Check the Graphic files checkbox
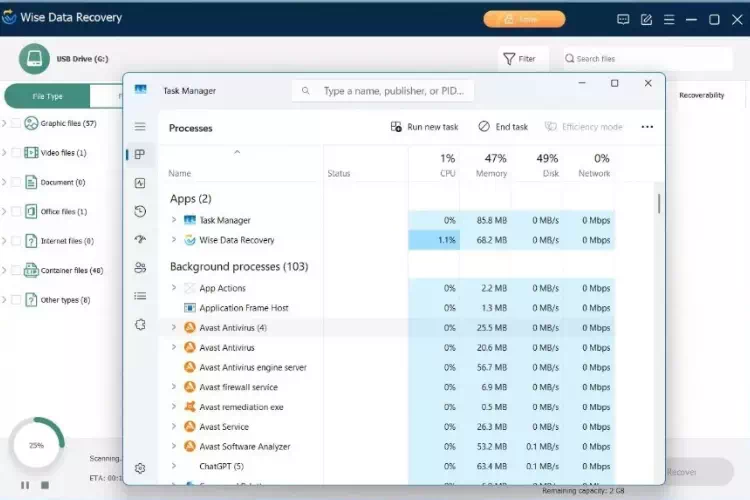Viewport: 750px width, 500px height. (16, 123)
